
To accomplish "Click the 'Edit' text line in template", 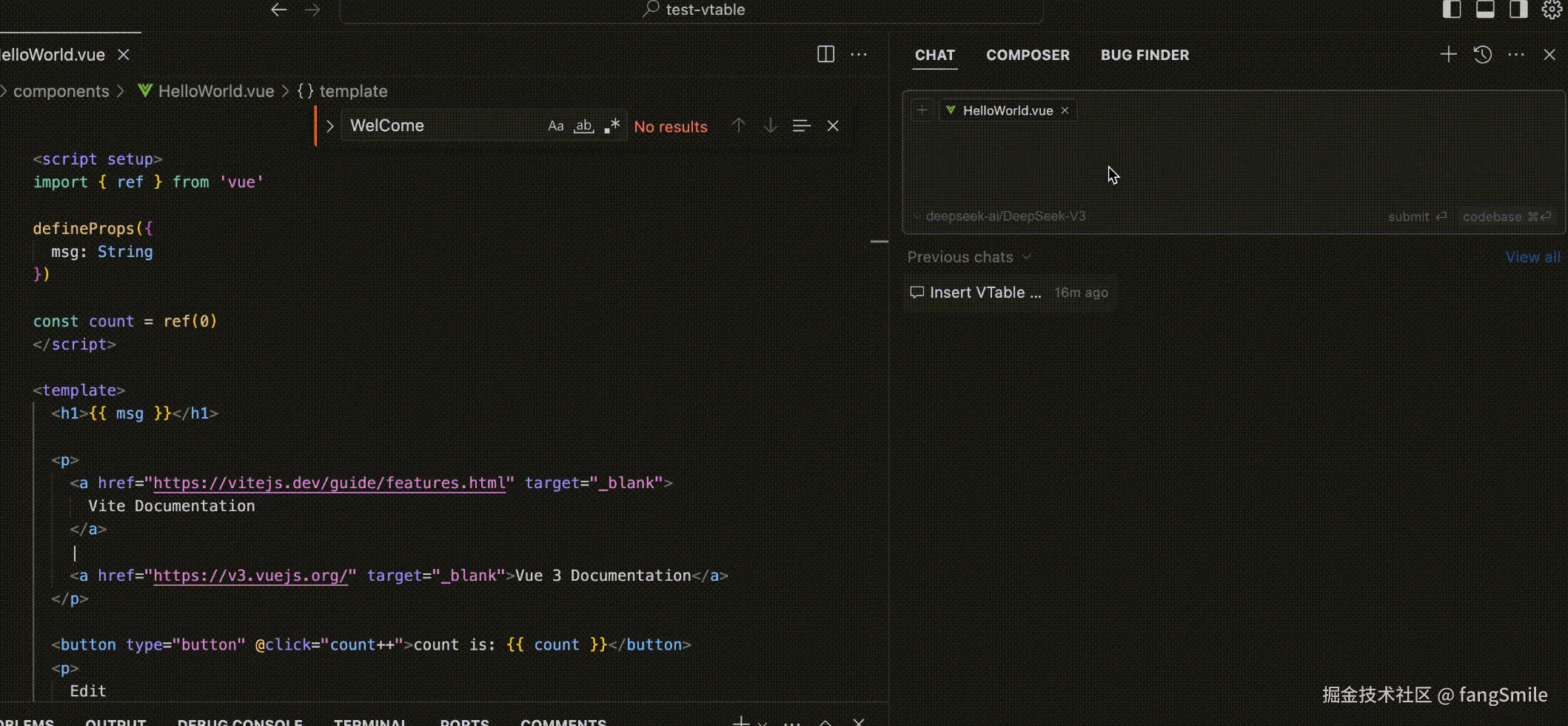I will point(88,691).
